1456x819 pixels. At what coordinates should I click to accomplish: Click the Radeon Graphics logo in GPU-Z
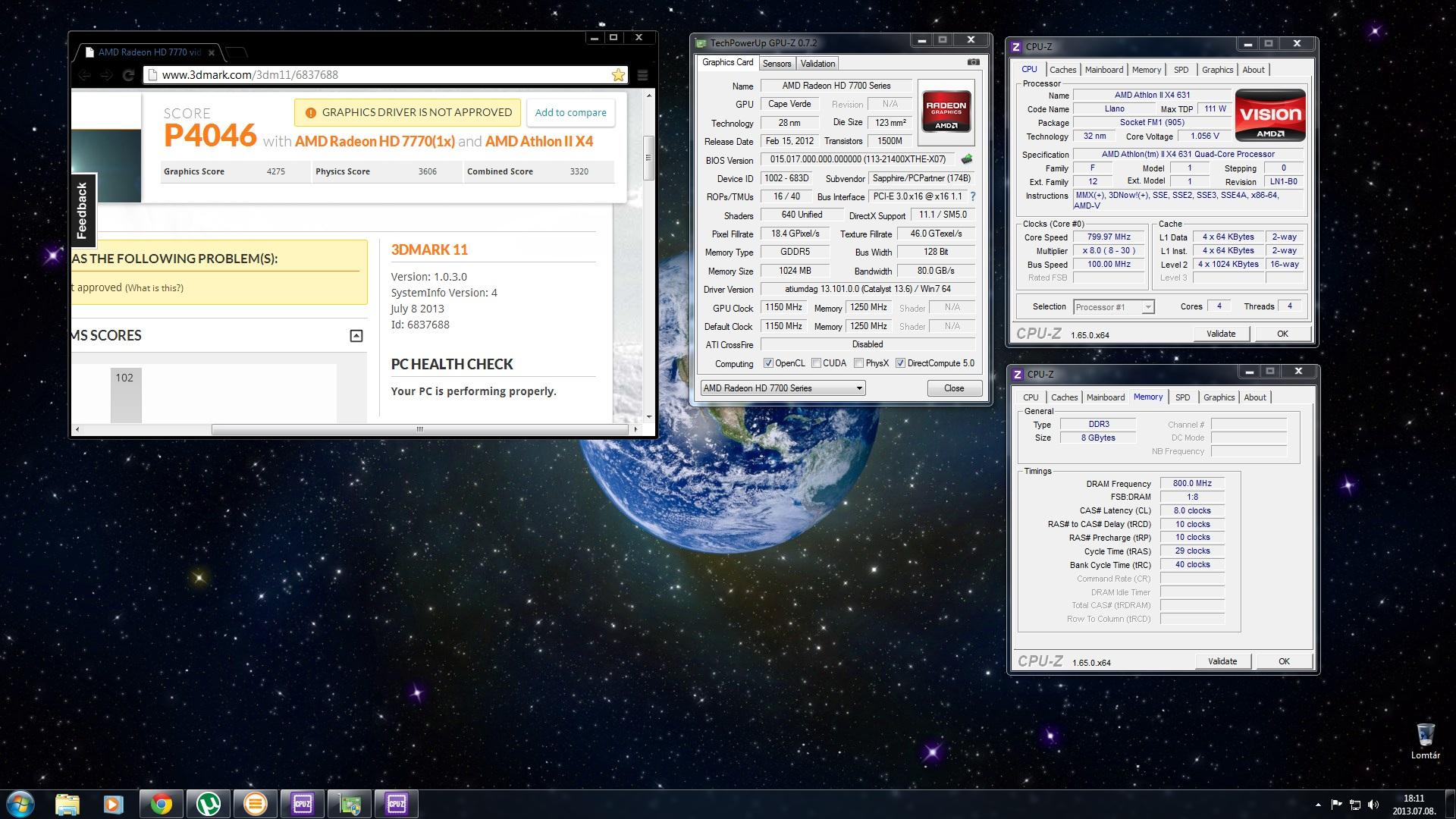point(946,112)
